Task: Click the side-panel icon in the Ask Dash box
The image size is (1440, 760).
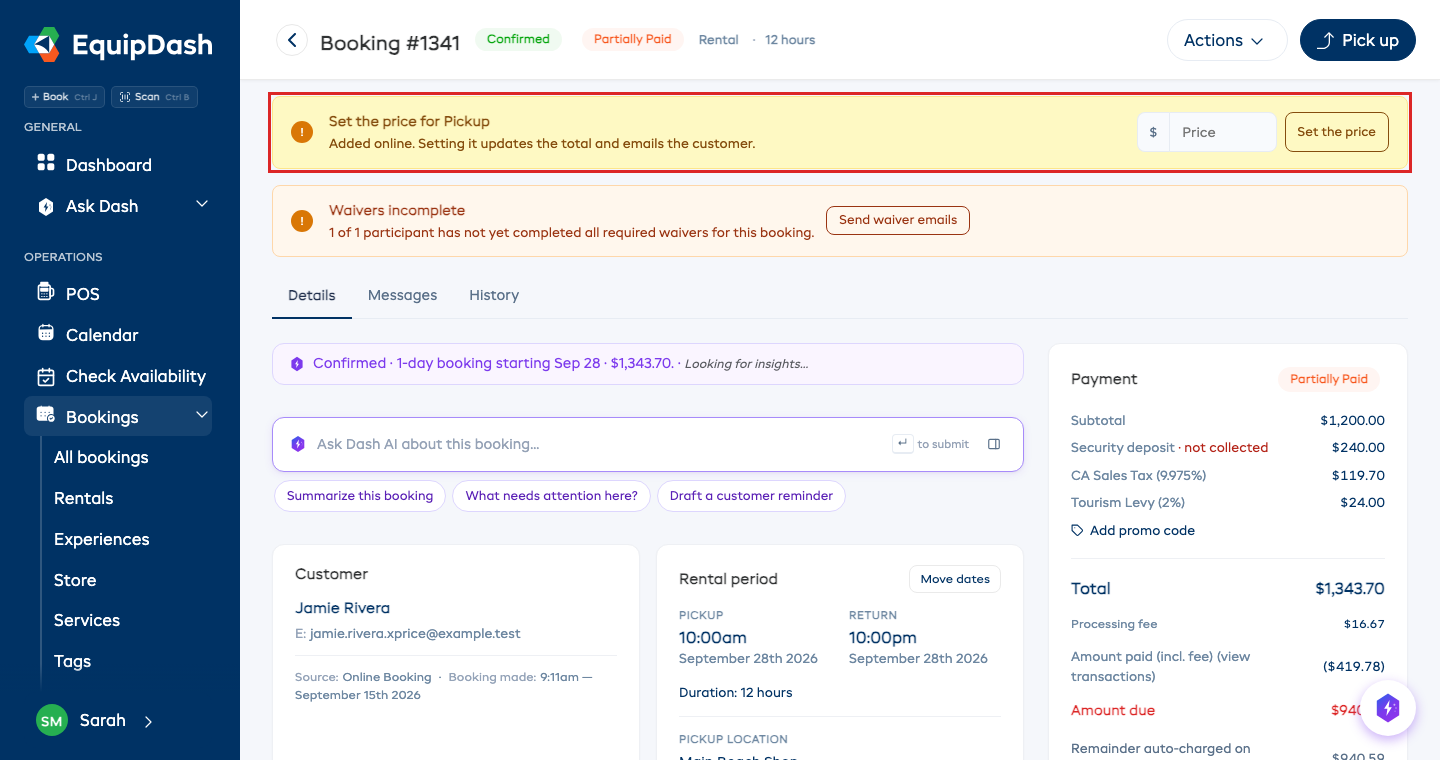Action: point(994,444)
